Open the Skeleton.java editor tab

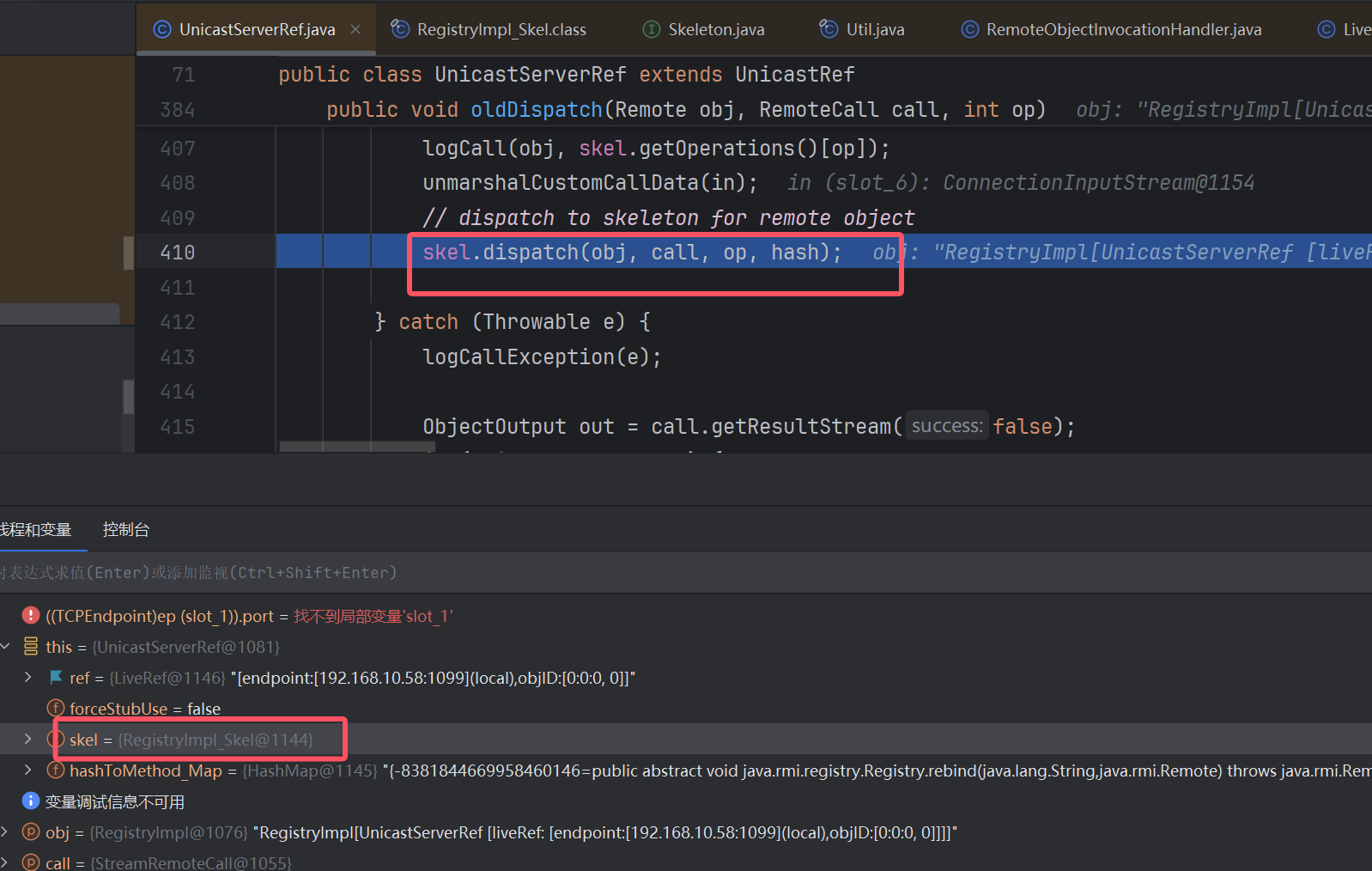pos(715,29)
